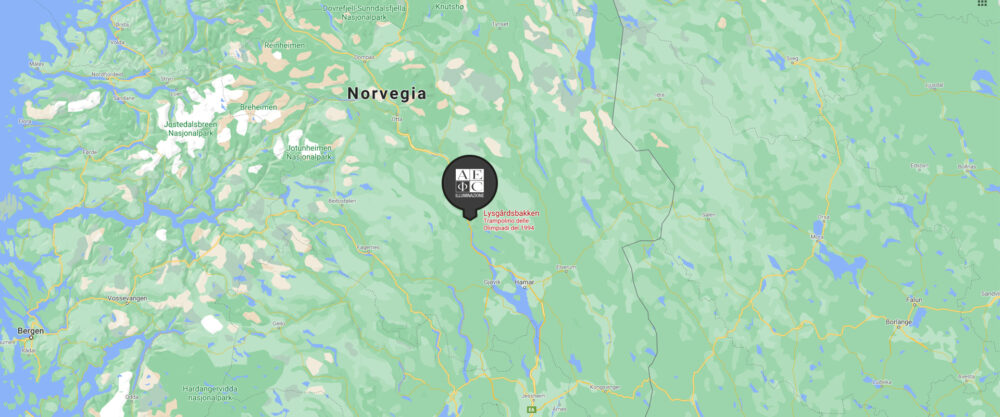Select the Vossevangen town label

coord(128,298)
